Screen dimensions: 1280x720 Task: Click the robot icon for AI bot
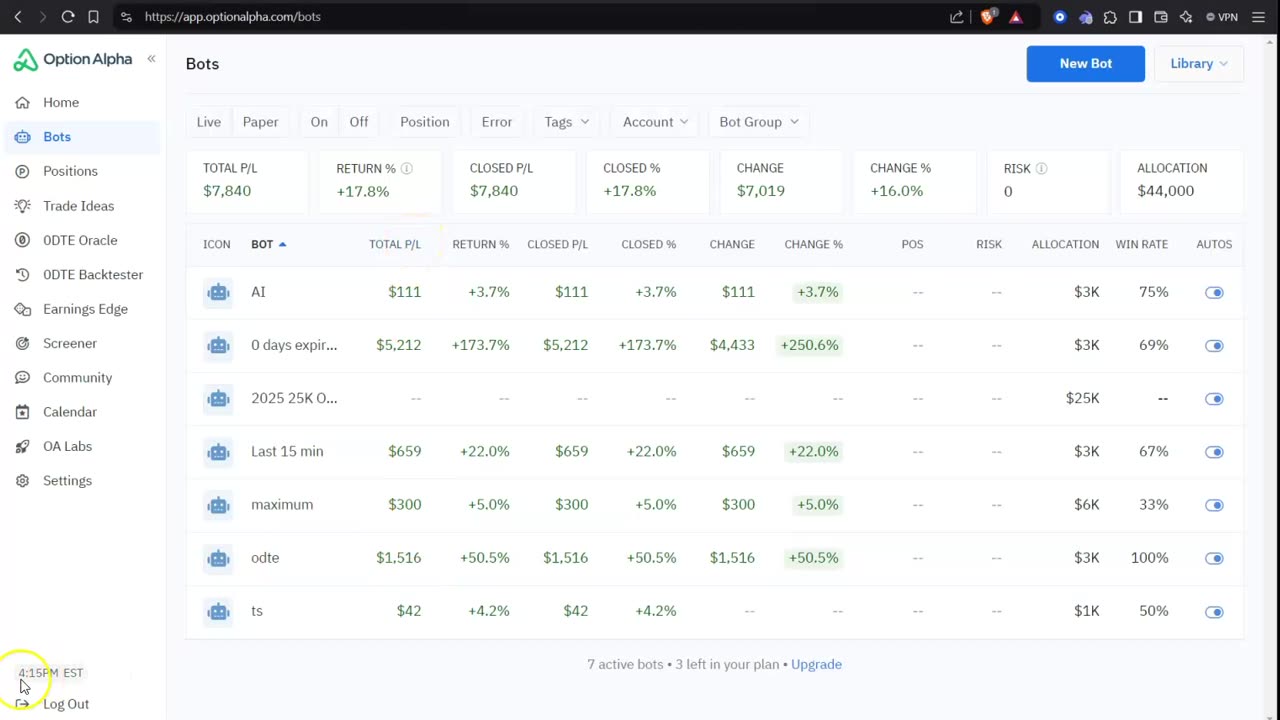(218, 292)
